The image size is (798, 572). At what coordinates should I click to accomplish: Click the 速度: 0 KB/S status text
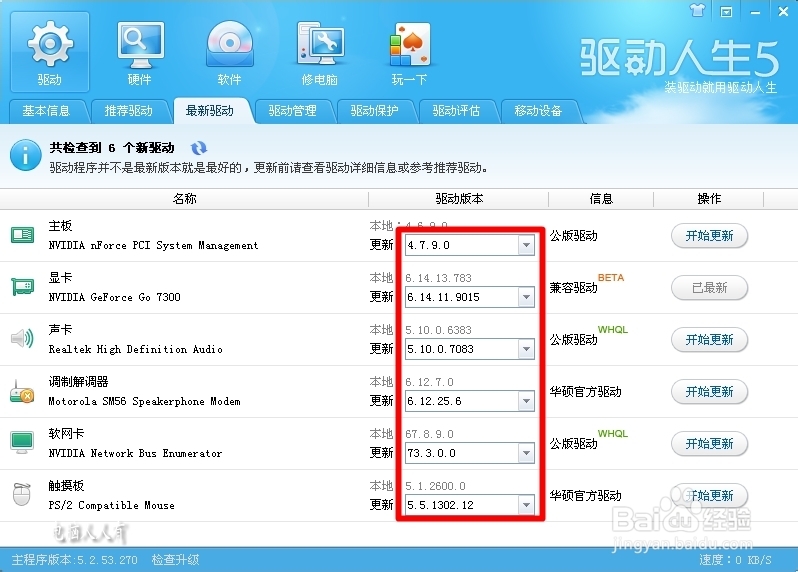735,560
